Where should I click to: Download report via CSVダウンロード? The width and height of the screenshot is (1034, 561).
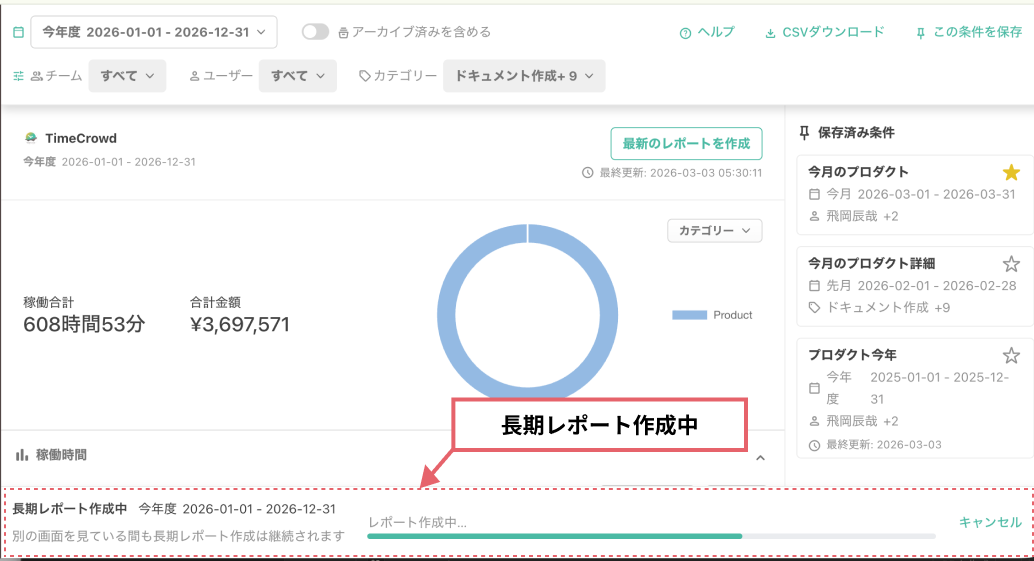(833, 32)
